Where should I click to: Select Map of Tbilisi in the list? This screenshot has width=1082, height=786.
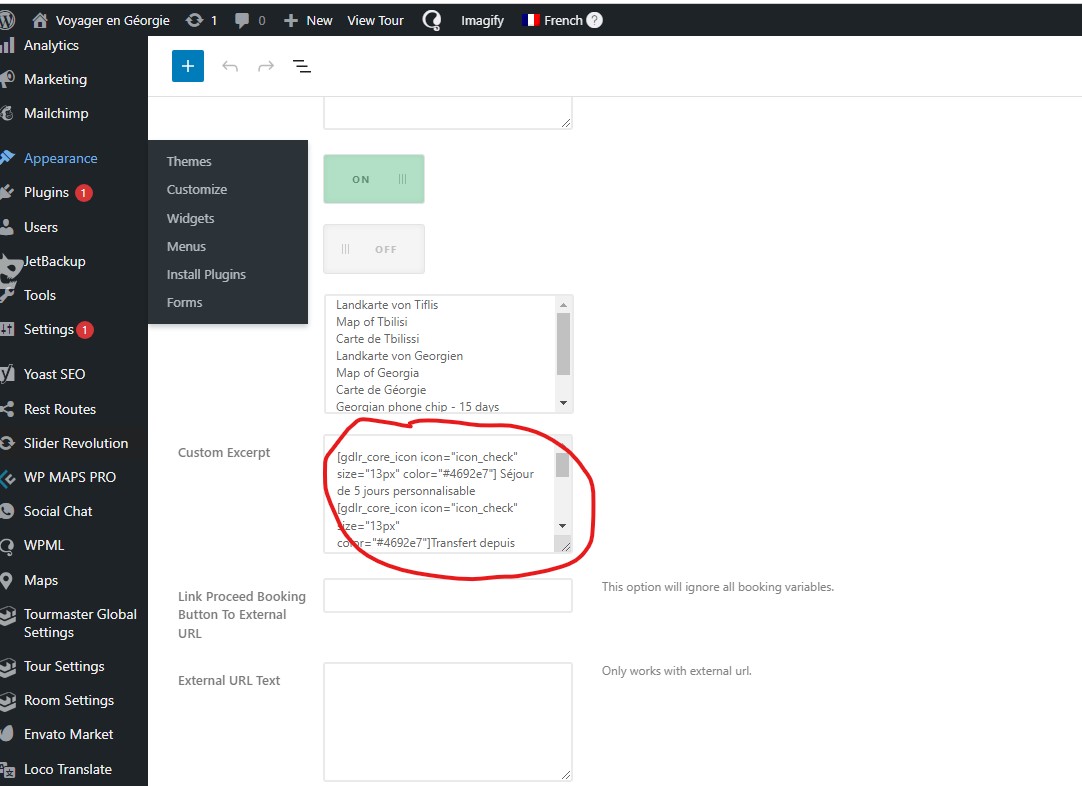[372, 322]
